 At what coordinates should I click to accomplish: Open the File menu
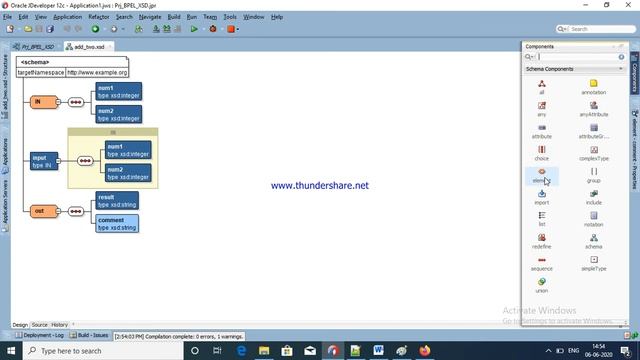(x=7, y=17)
